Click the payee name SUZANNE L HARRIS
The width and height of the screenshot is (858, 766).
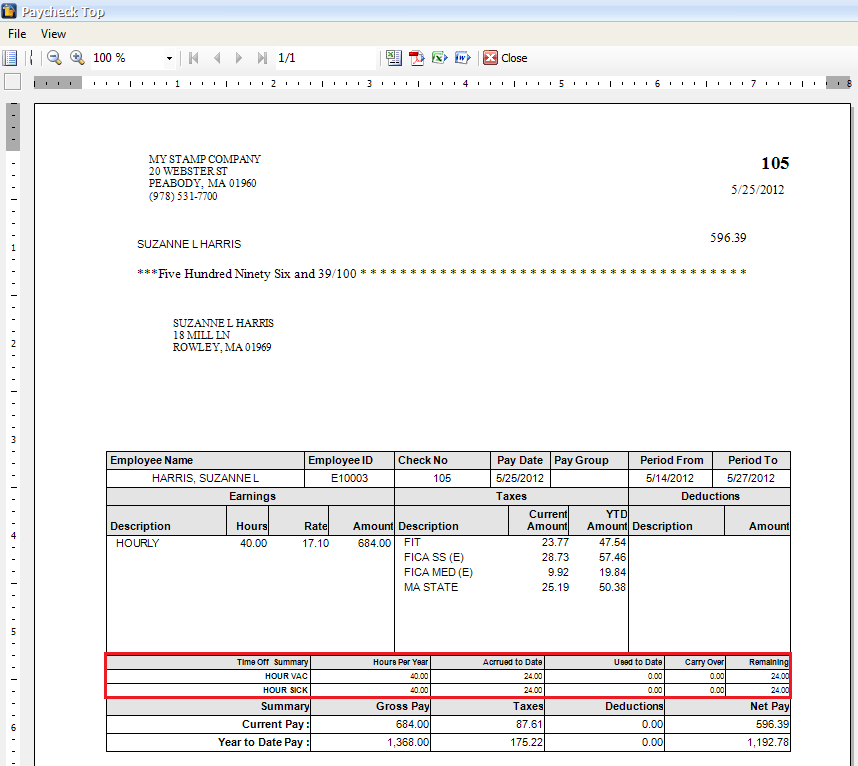[x=189, y=244]
